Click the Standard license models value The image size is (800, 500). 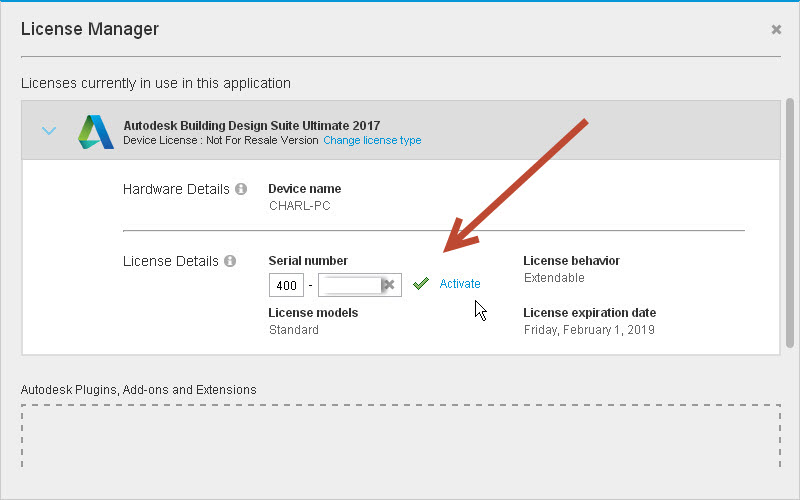pos(294,330)
